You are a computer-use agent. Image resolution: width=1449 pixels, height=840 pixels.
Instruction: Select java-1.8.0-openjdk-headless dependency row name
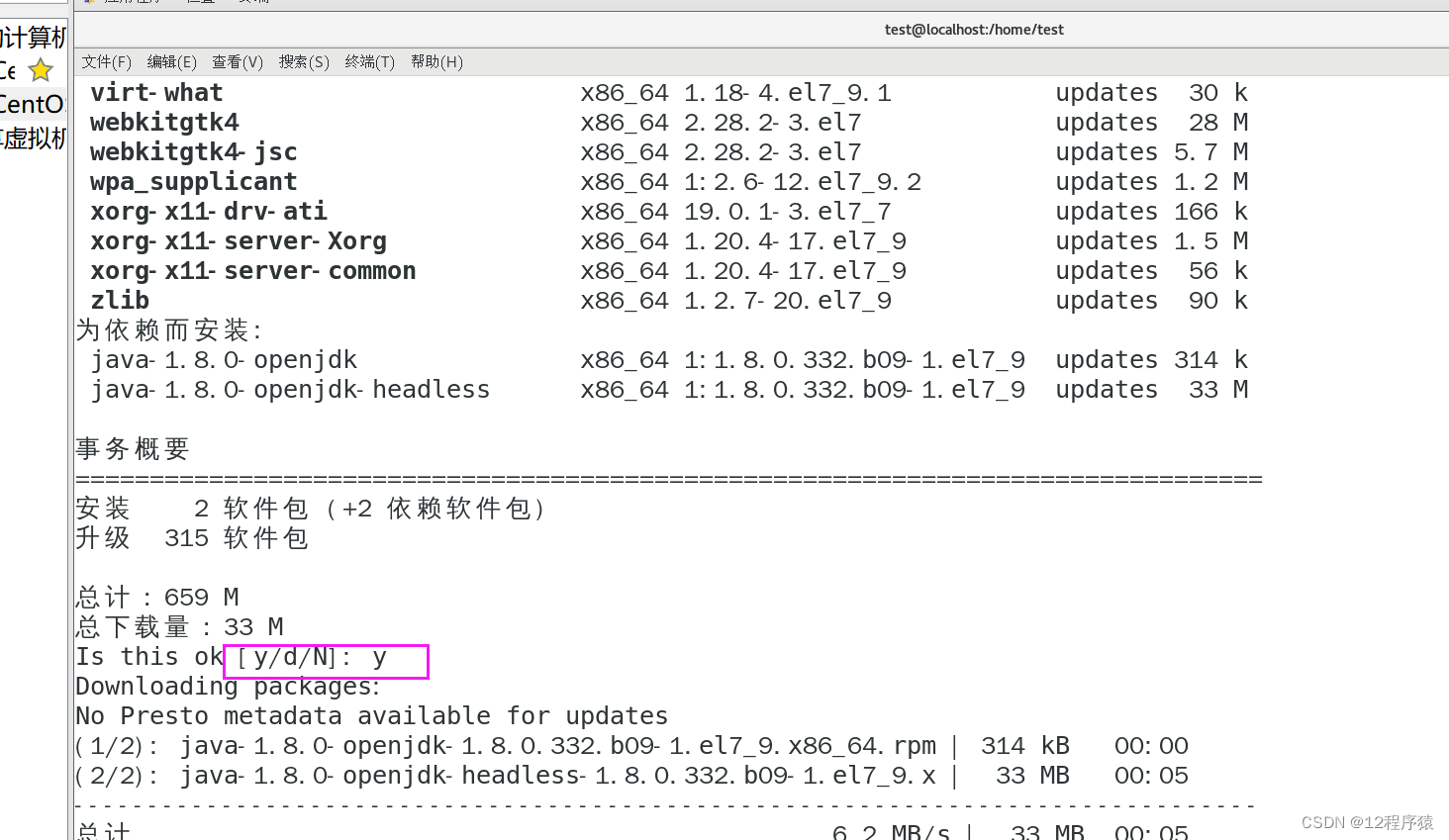click(290, 390)
